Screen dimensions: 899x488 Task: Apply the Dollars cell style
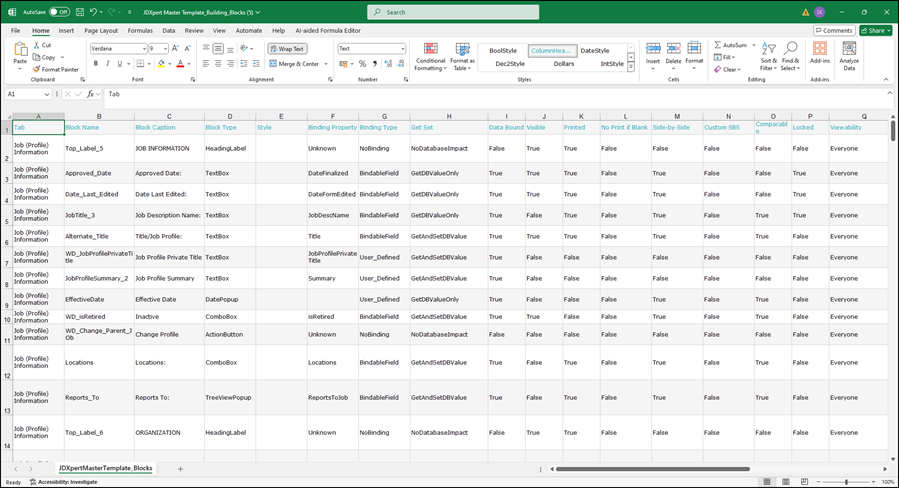coord(564,64)
